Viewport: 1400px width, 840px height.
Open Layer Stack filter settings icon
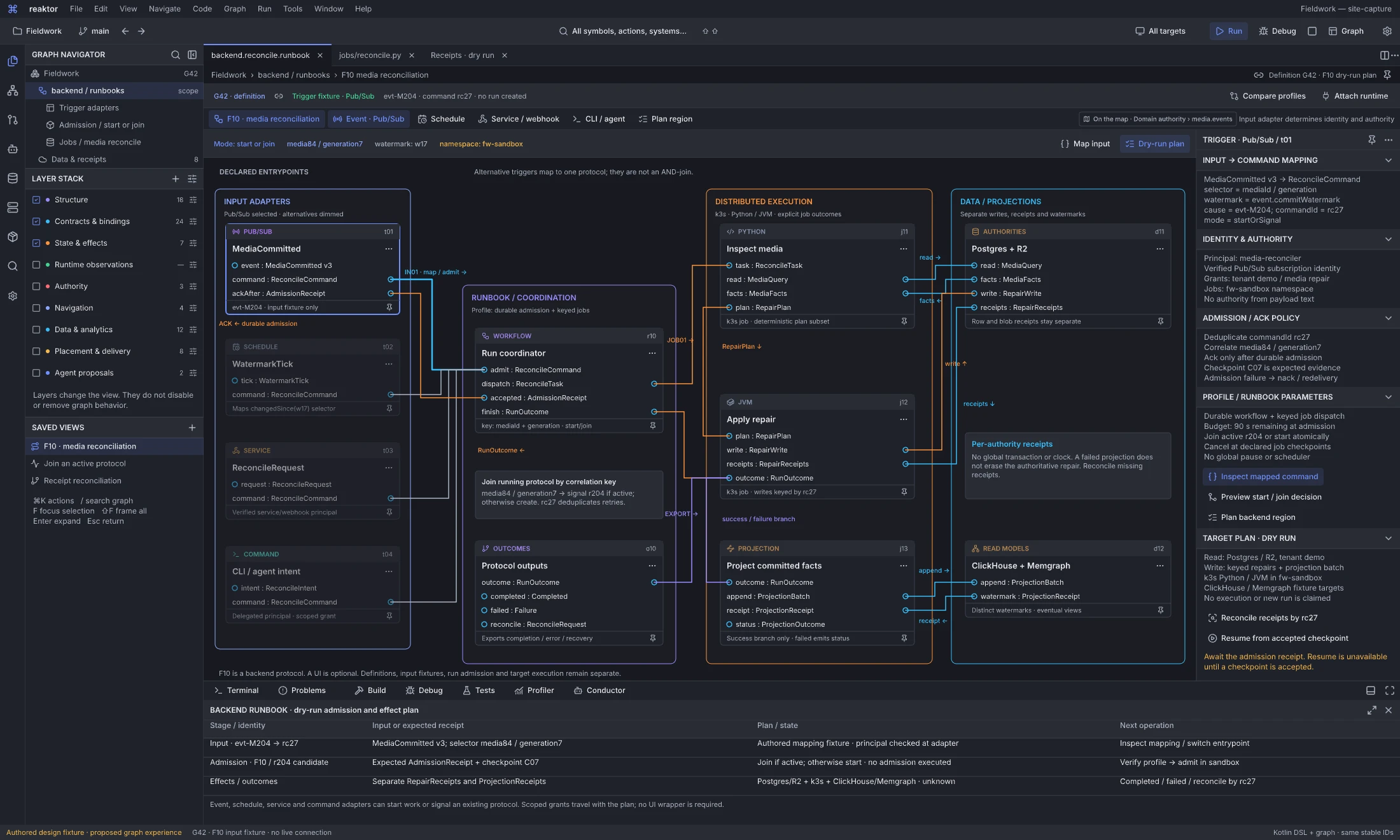point(192,179)
